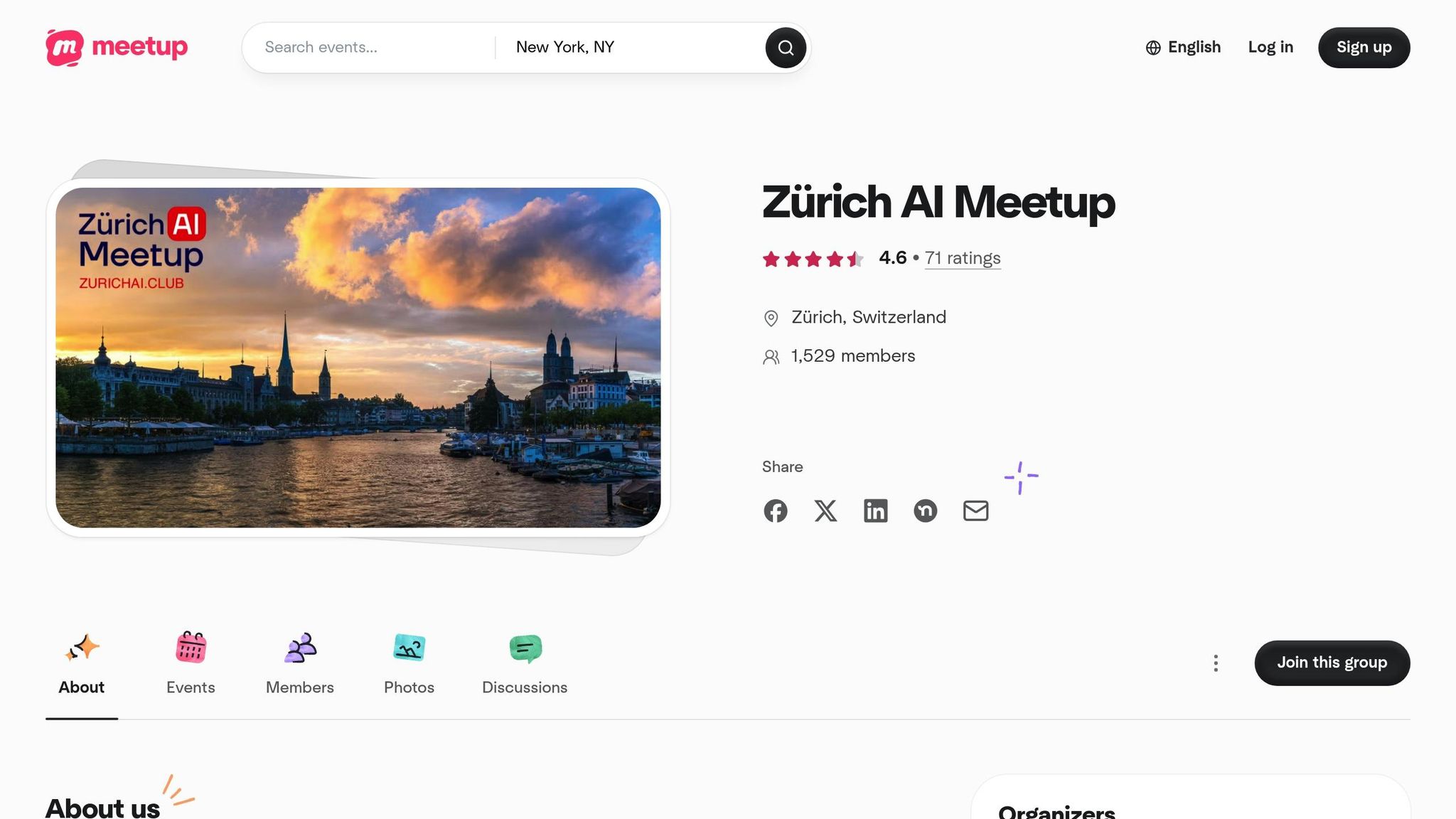Share the group via email

tap(975, 510)
